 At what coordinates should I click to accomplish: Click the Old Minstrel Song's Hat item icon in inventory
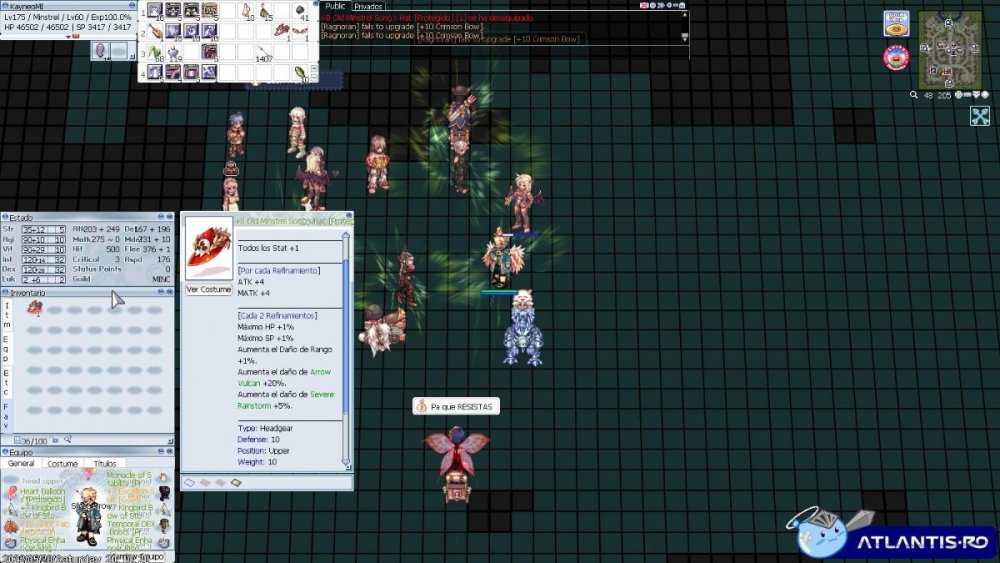35,308
